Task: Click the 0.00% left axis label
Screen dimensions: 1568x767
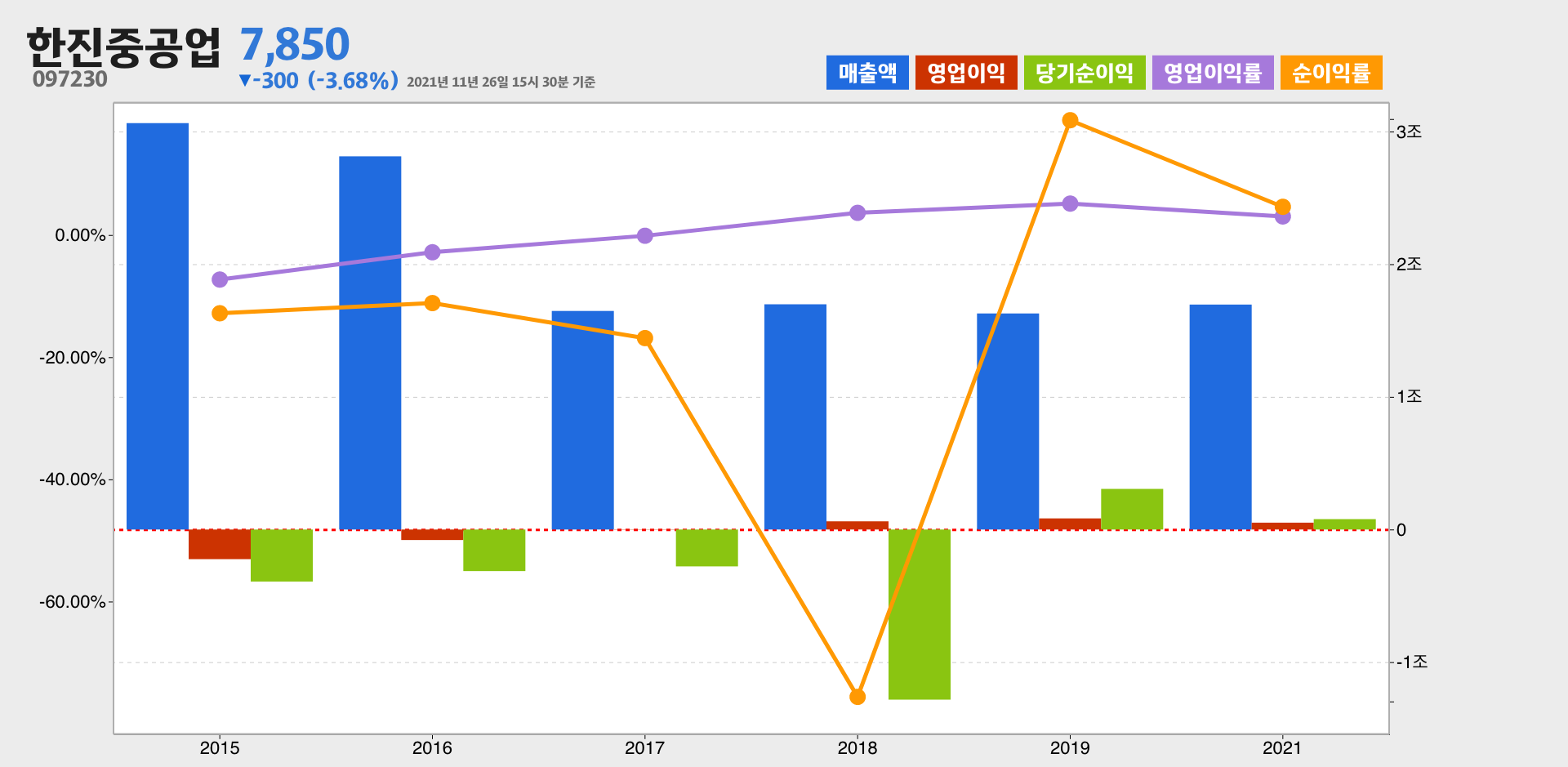Action: (80, 235)
